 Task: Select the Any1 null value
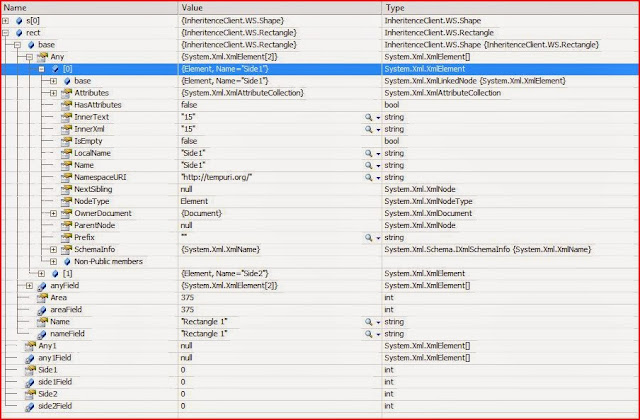tap(187, 346)
